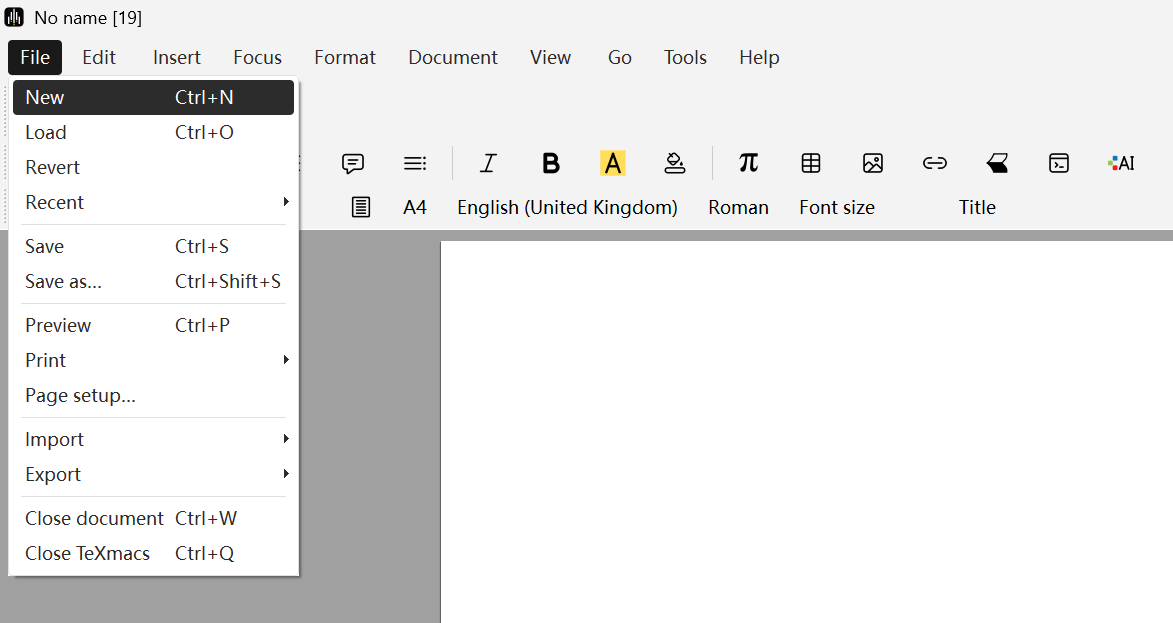
Task: Click the blank document page area
Action: (x=800, y=430)
